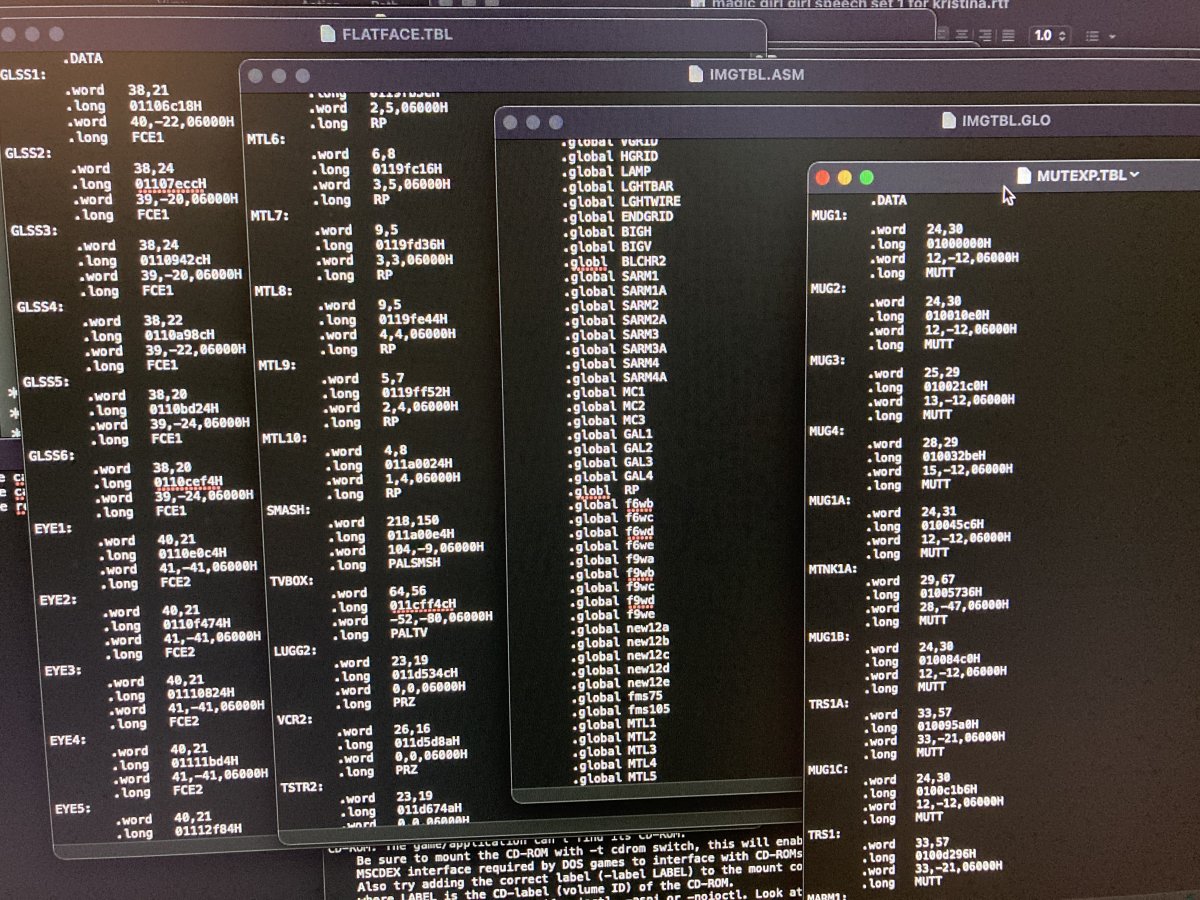
Task: Click the MUG1C: label in MUTEXP.TBL
Action: [830, 768]
